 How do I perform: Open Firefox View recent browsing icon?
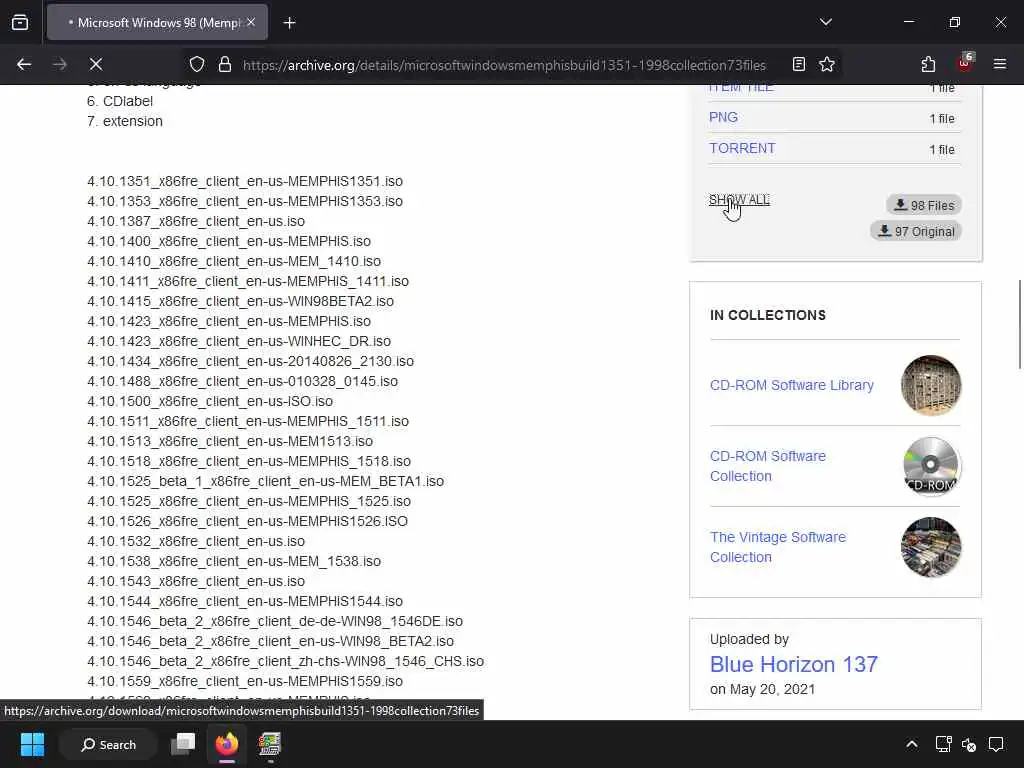[20, 23]
